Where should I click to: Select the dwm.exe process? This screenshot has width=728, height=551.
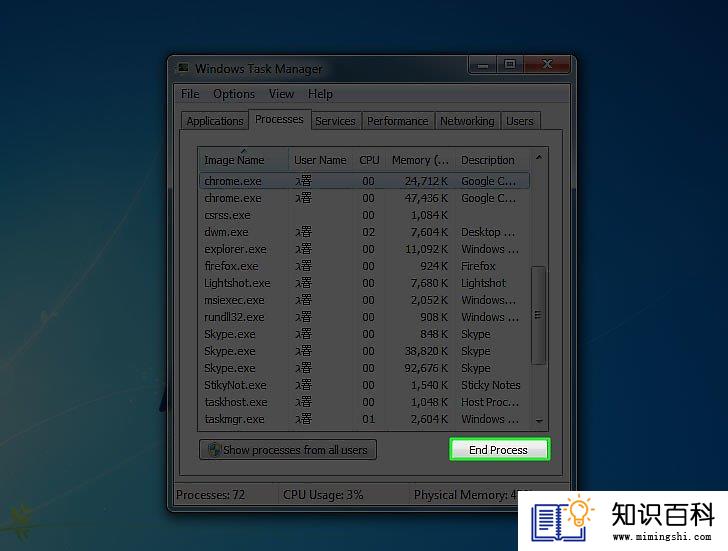tap(364, 232)
